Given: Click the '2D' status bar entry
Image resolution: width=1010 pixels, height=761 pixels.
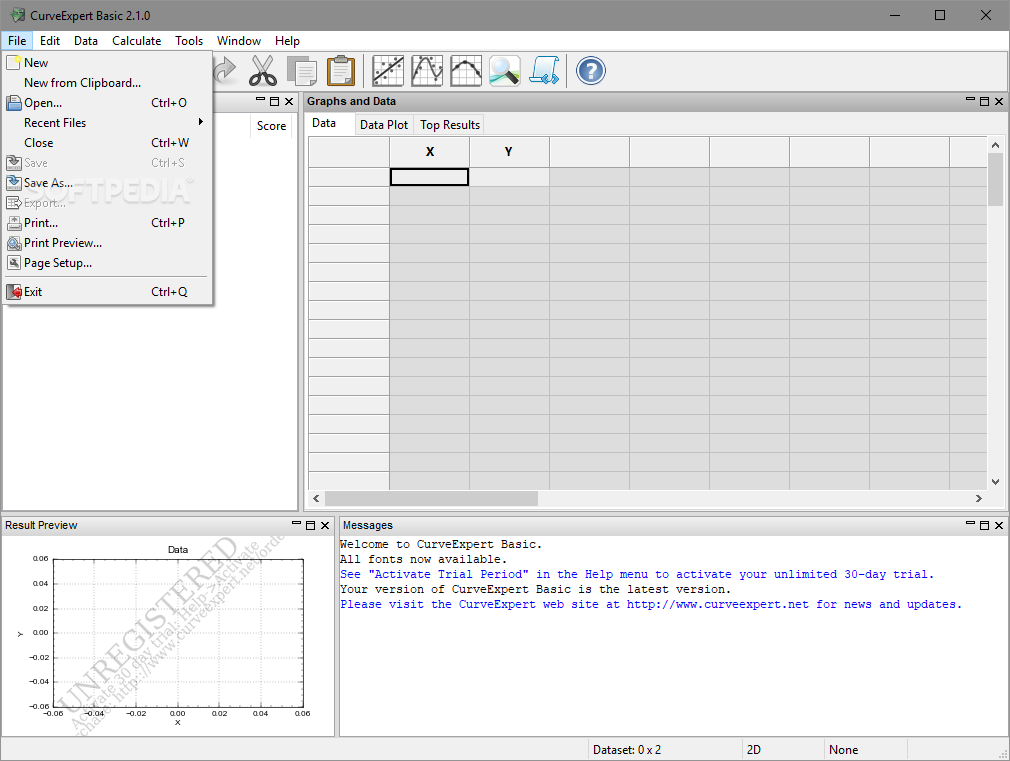Looking at the screenshot, I should [x=754, y=749].
